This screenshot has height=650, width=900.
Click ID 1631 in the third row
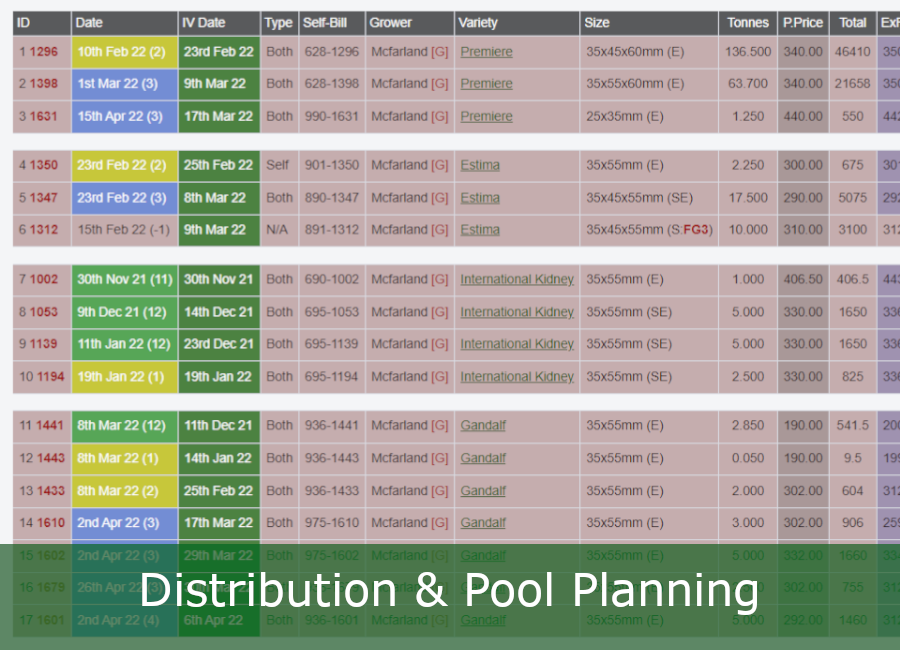tap(43, 117)
